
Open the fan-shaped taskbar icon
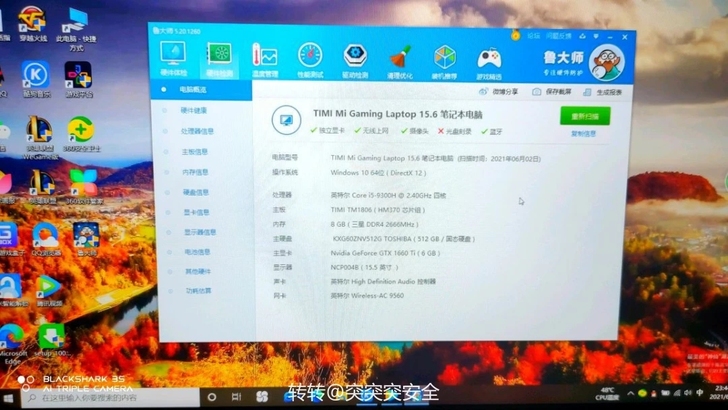[262, 397]
